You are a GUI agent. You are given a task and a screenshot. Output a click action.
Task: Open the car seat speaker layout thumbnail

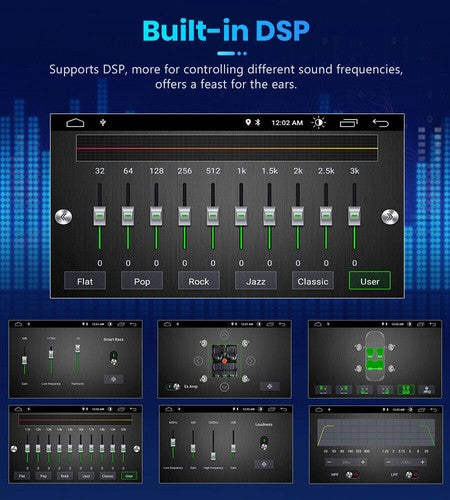pyautogui.click(x=375, y=359)
